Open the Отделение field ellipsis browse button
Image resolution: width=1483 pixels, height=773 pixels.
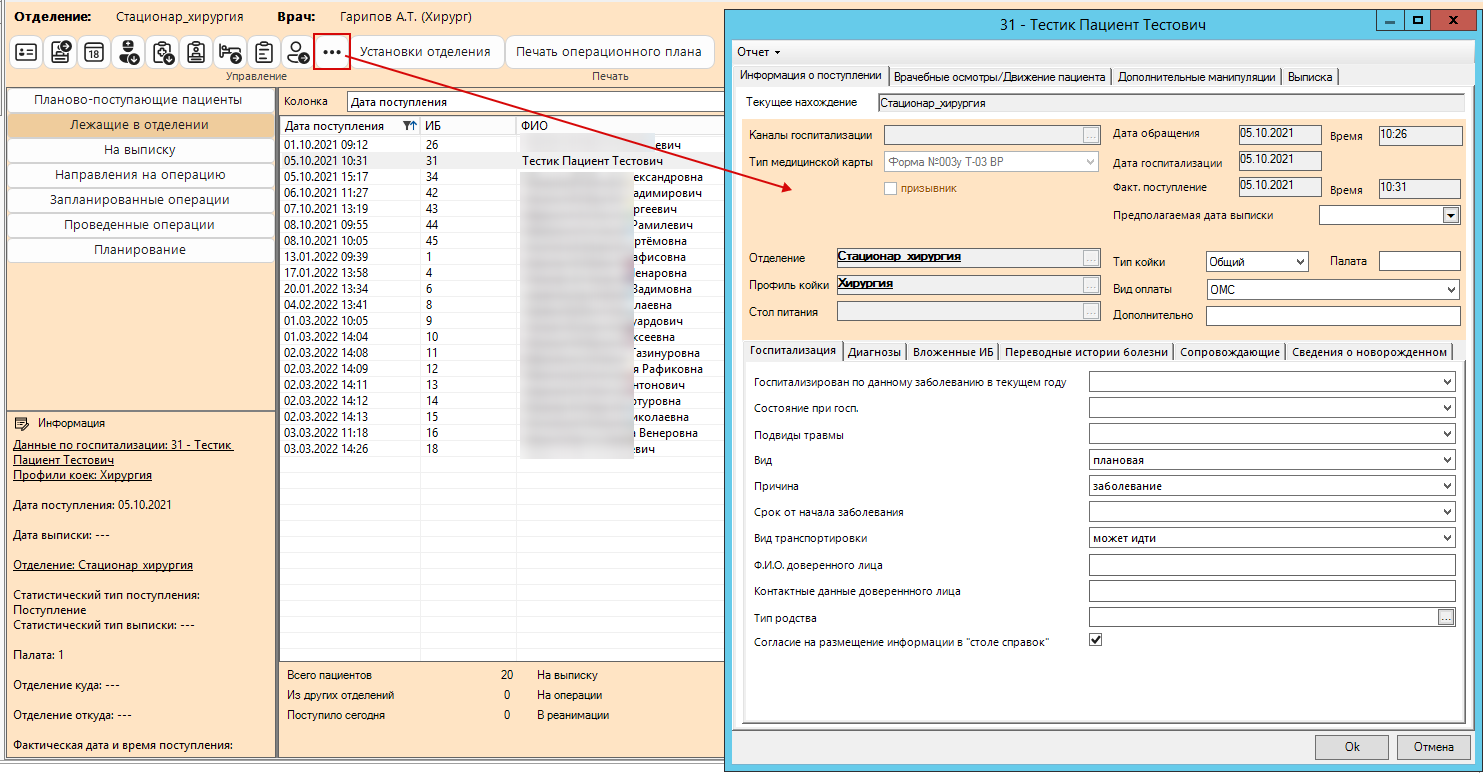click(1090, 258)
